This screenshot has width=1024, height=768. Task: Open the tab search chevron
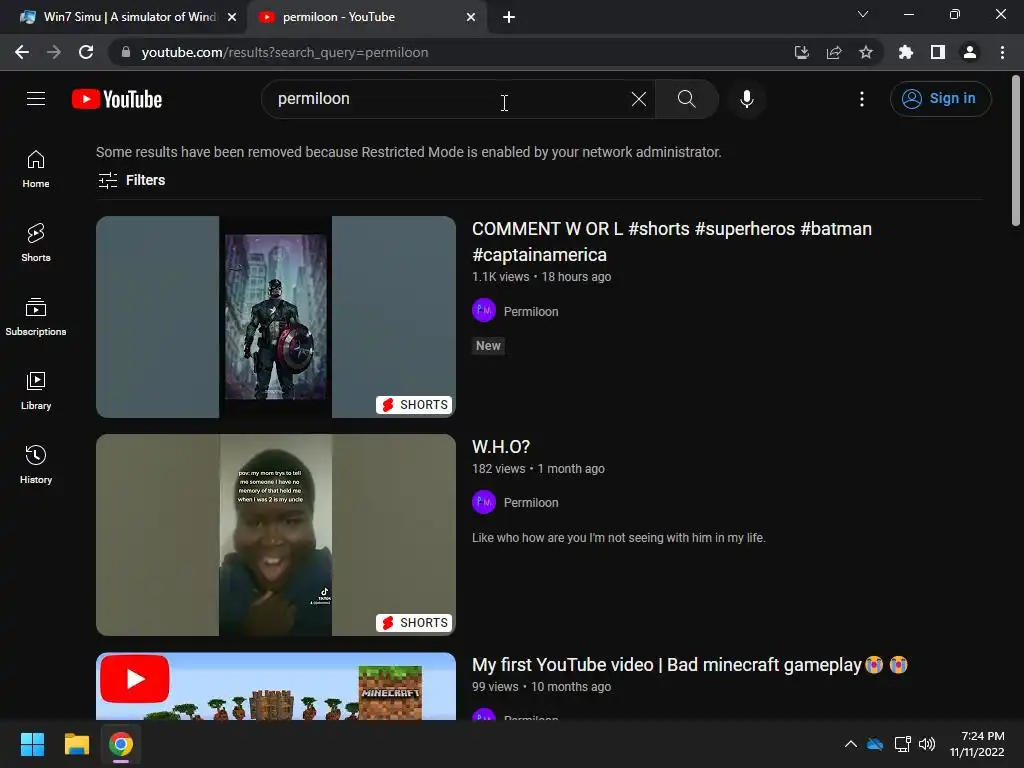coord(863,14)
